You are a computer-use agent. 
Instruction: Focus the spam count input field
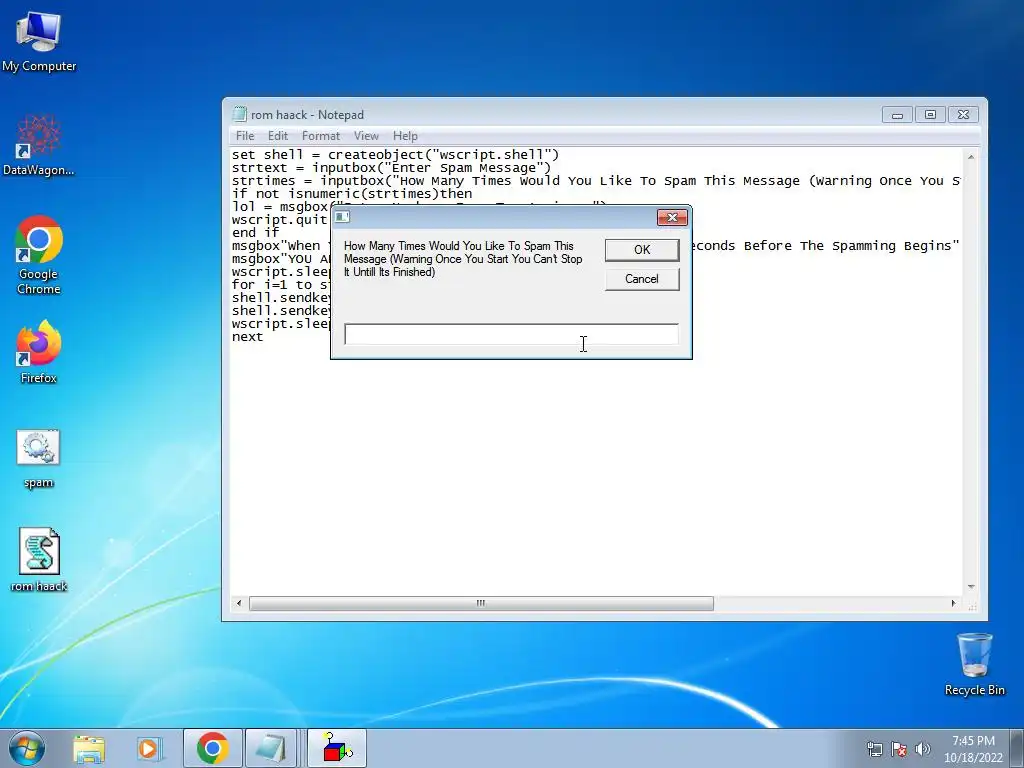point(511,334)
